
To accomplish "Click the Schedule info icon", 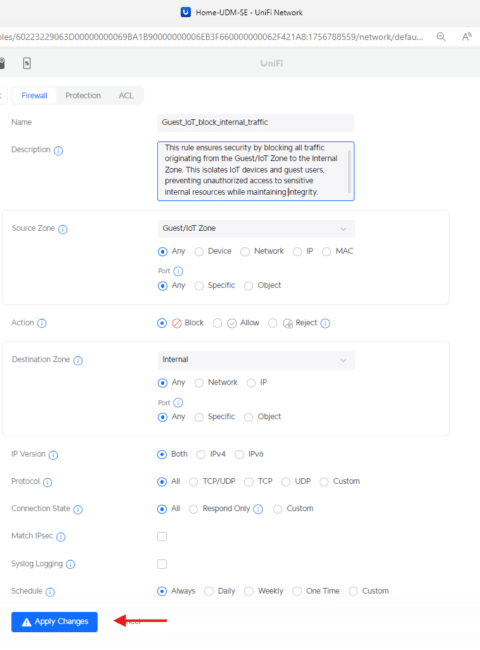I will point(50,592).
